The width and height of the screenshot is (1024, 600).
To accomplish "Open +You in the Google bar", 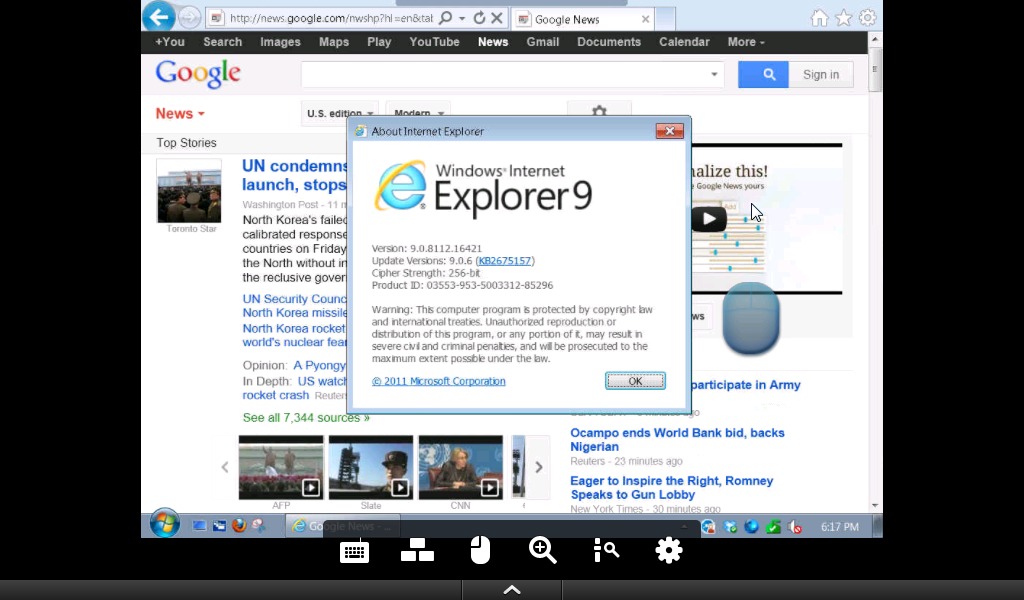I will 170,42.
